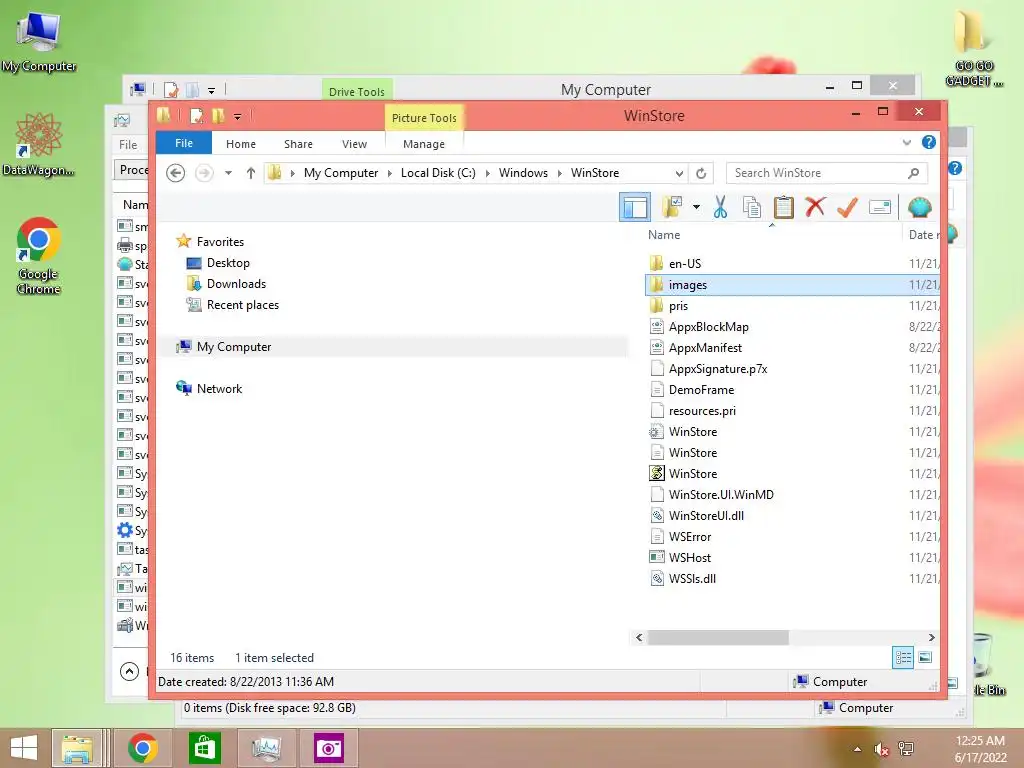Open Classic Shell settings shell icon
This screenshot has width=1024, height=768.
(920, 207)
